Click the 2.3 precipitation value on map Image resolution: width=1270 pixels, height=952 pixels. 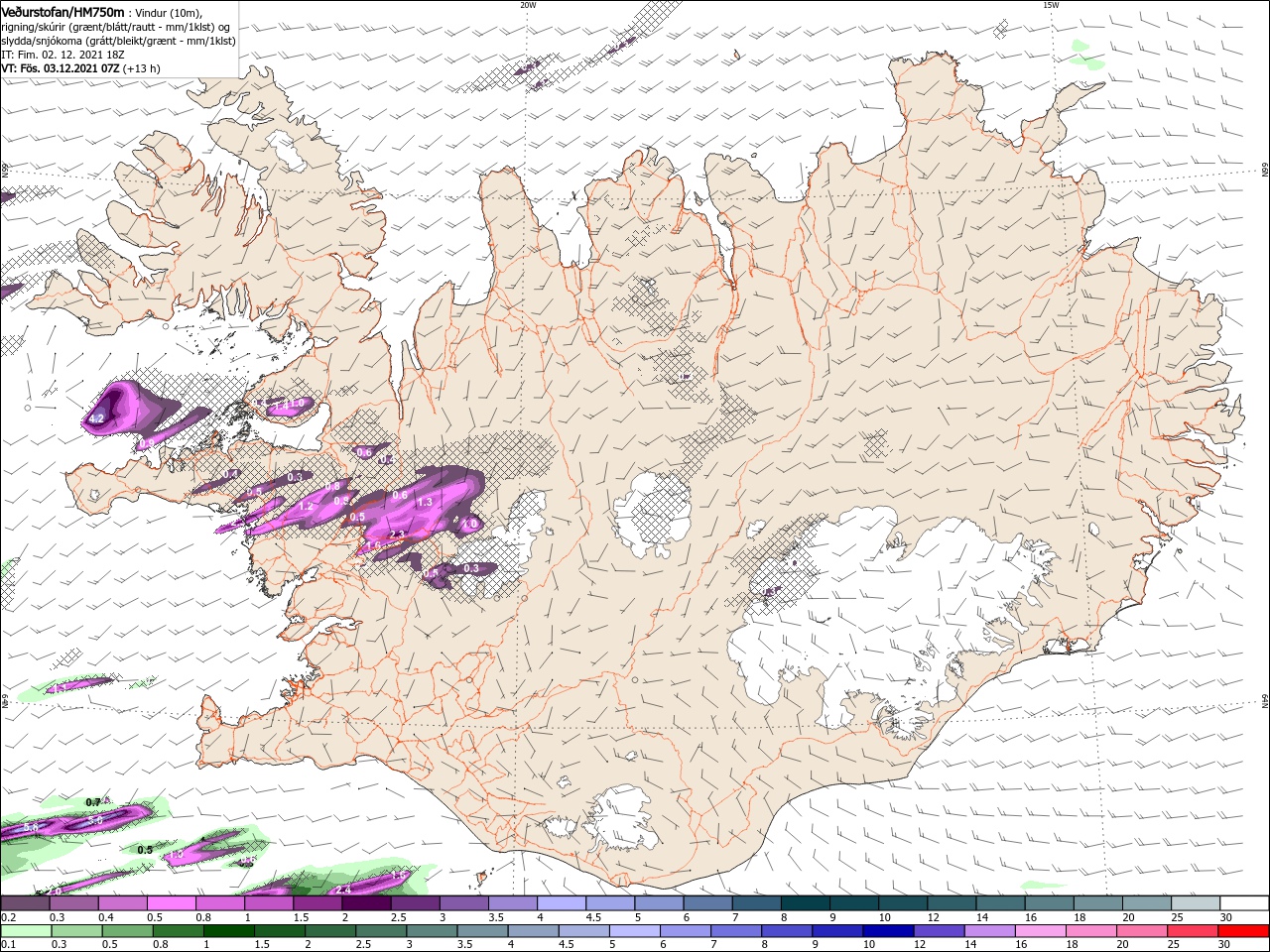coord(397,535)
